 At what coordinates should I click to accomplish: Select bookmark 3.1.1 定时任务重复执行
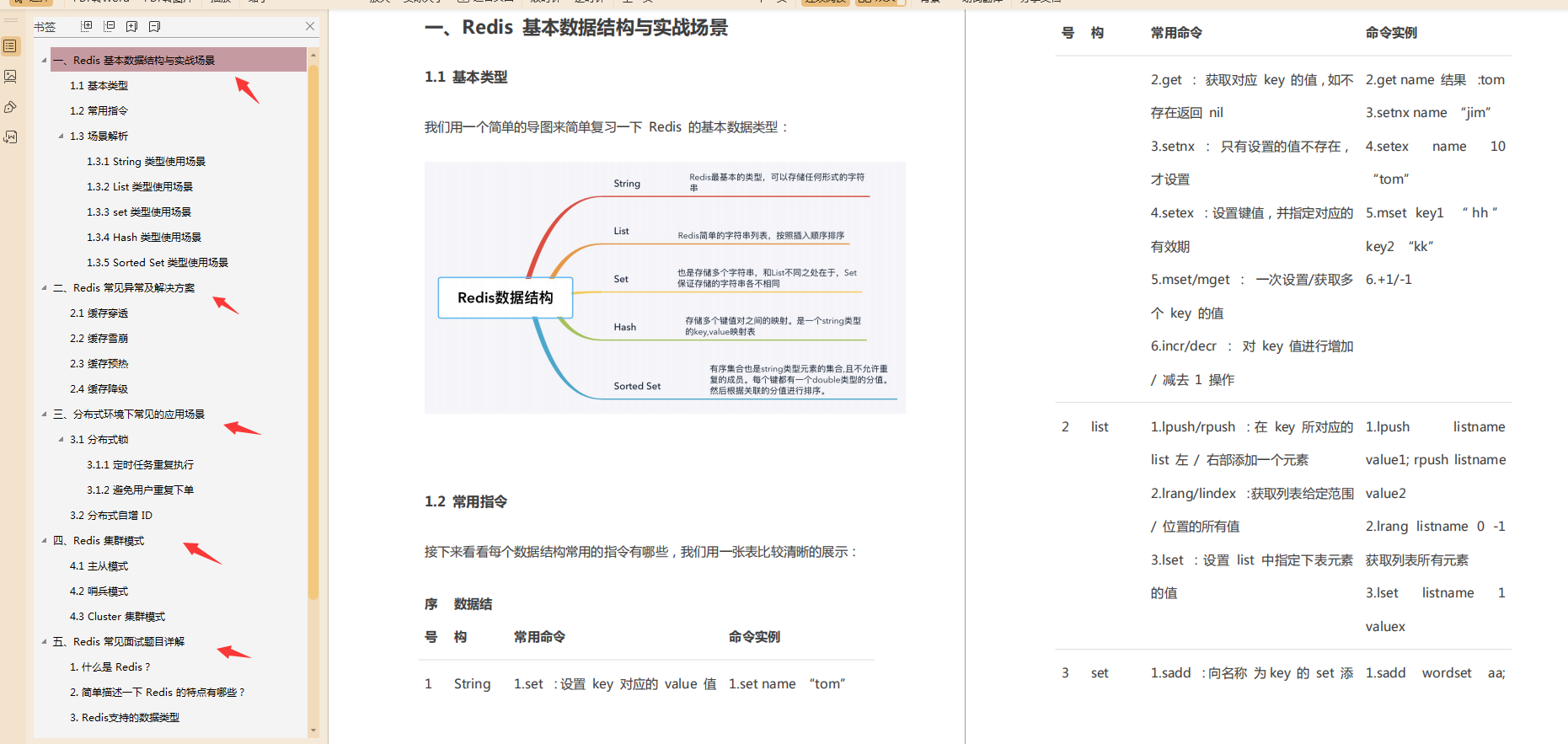click(x=140, y=465)
